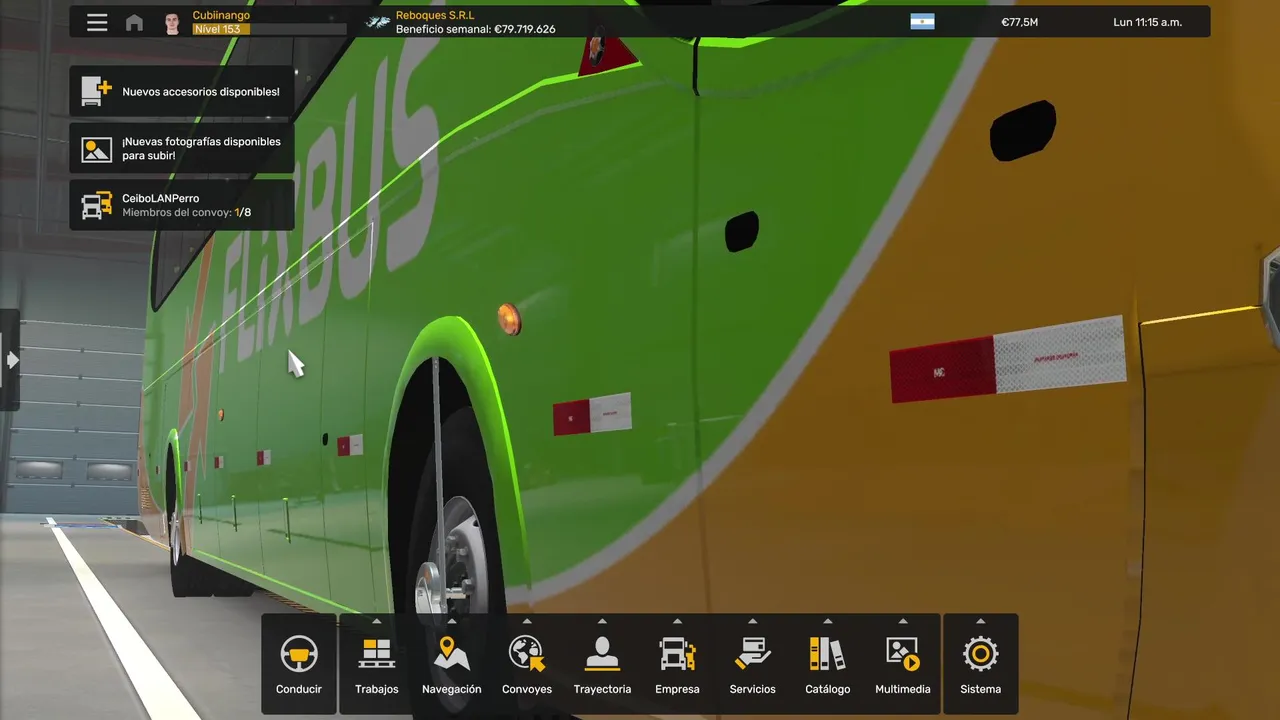The width and height of the screenshot is (1280, 720).
Task: Open the Empresa truck icon
Action: [x=677, y=654]
